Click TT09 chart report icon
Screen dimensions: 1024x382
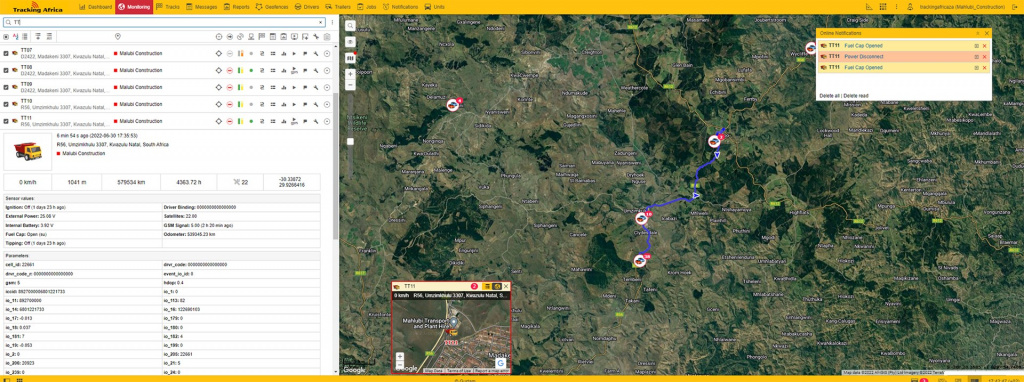[283, 88]
